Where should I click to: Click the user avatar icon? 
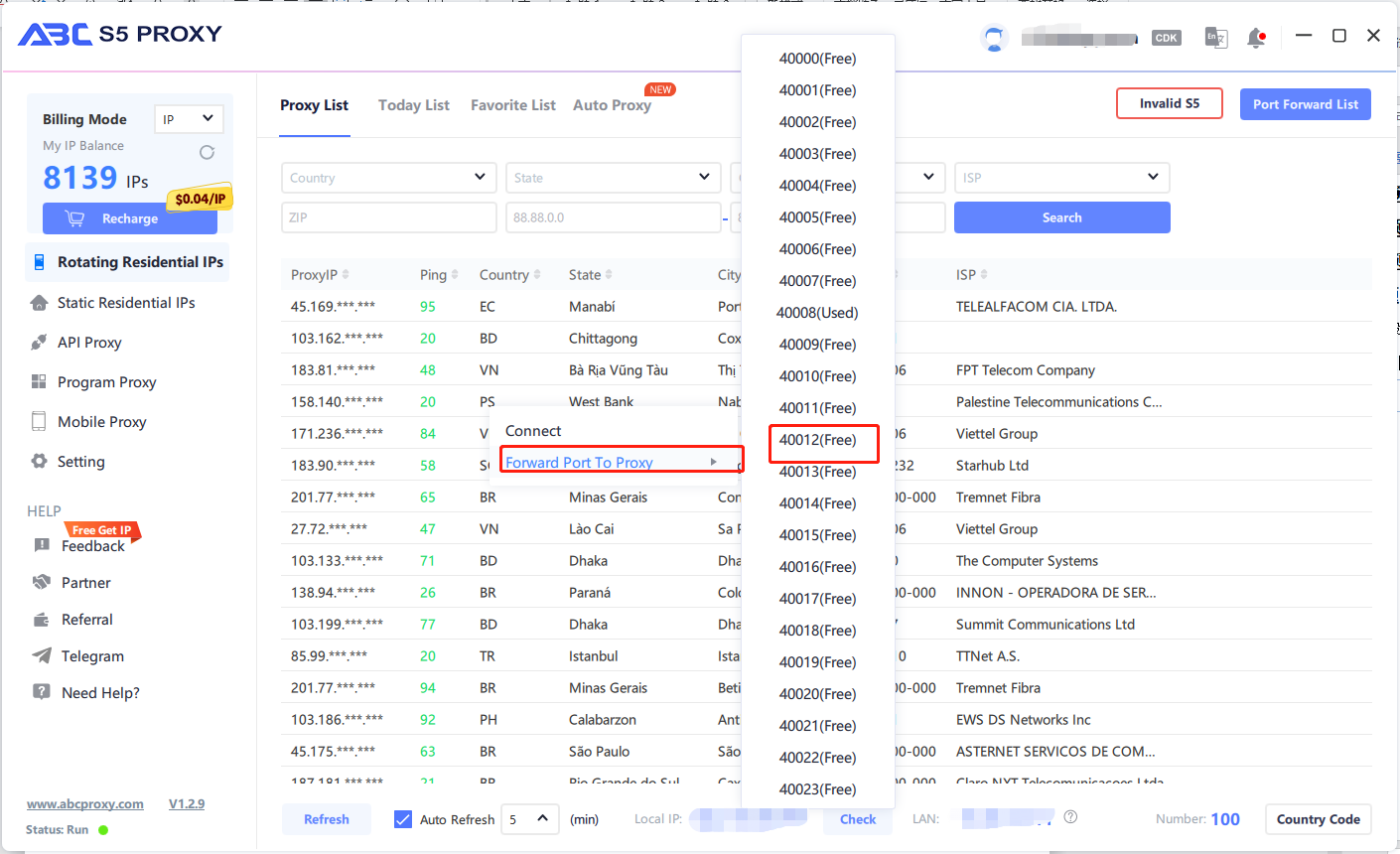[x=994, y=38]
